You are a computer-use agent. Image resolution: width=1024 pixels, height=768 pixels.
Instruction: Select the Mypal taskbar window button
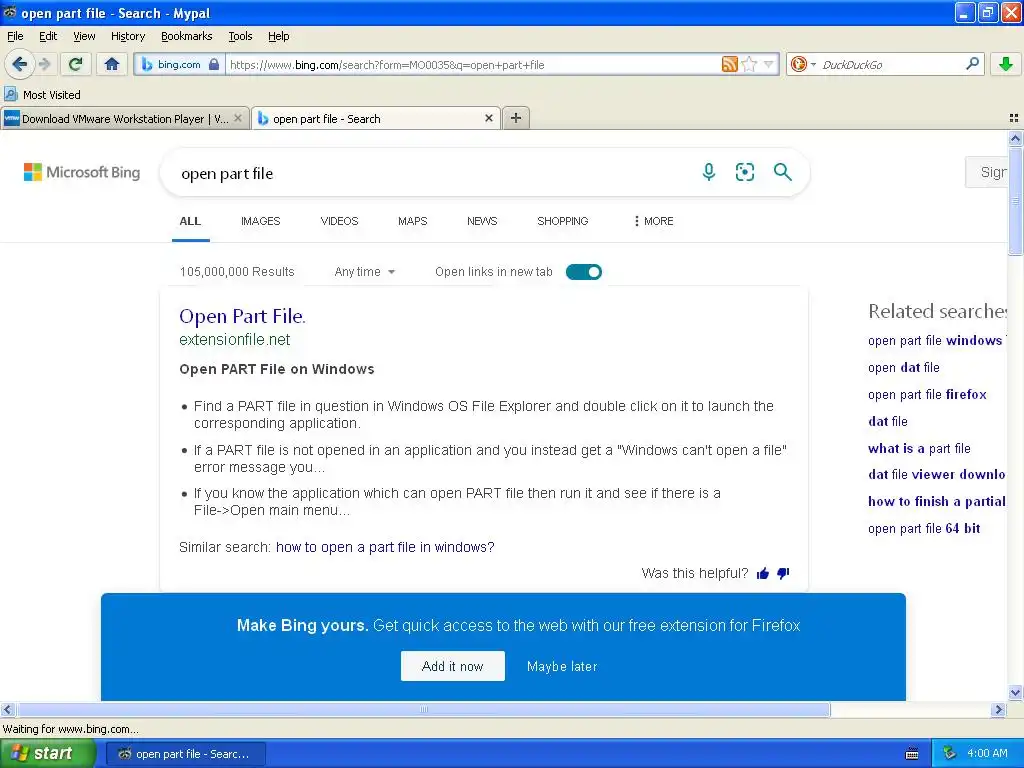[x=185, y=754]
